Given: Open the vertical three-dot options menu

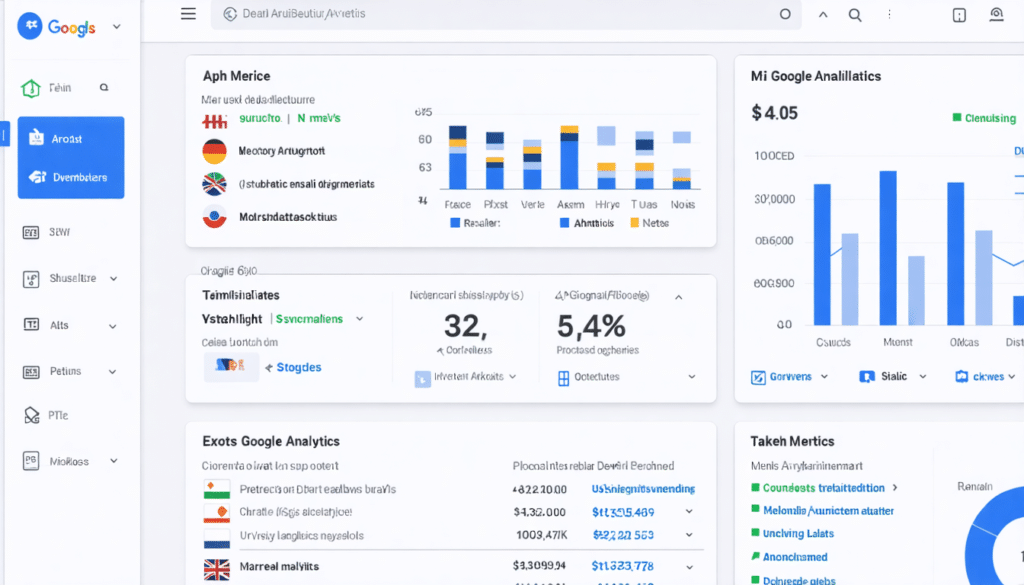Looking at the screenshot, I should pyautogui.click(x=889, y=14).
